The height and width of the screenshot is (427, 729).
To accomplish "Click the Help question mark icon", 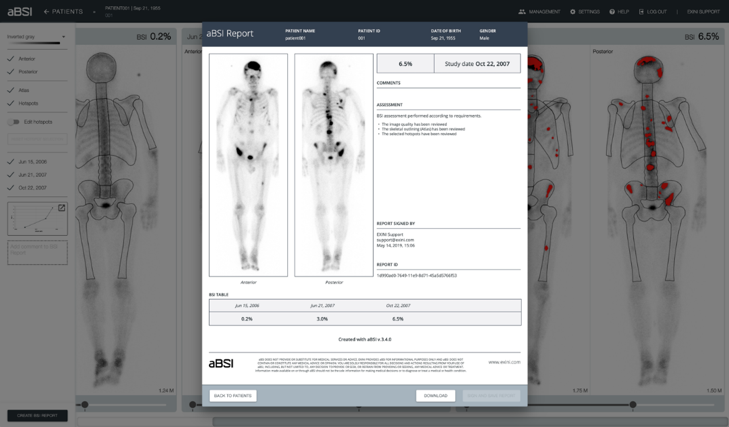I will point(612,12).
